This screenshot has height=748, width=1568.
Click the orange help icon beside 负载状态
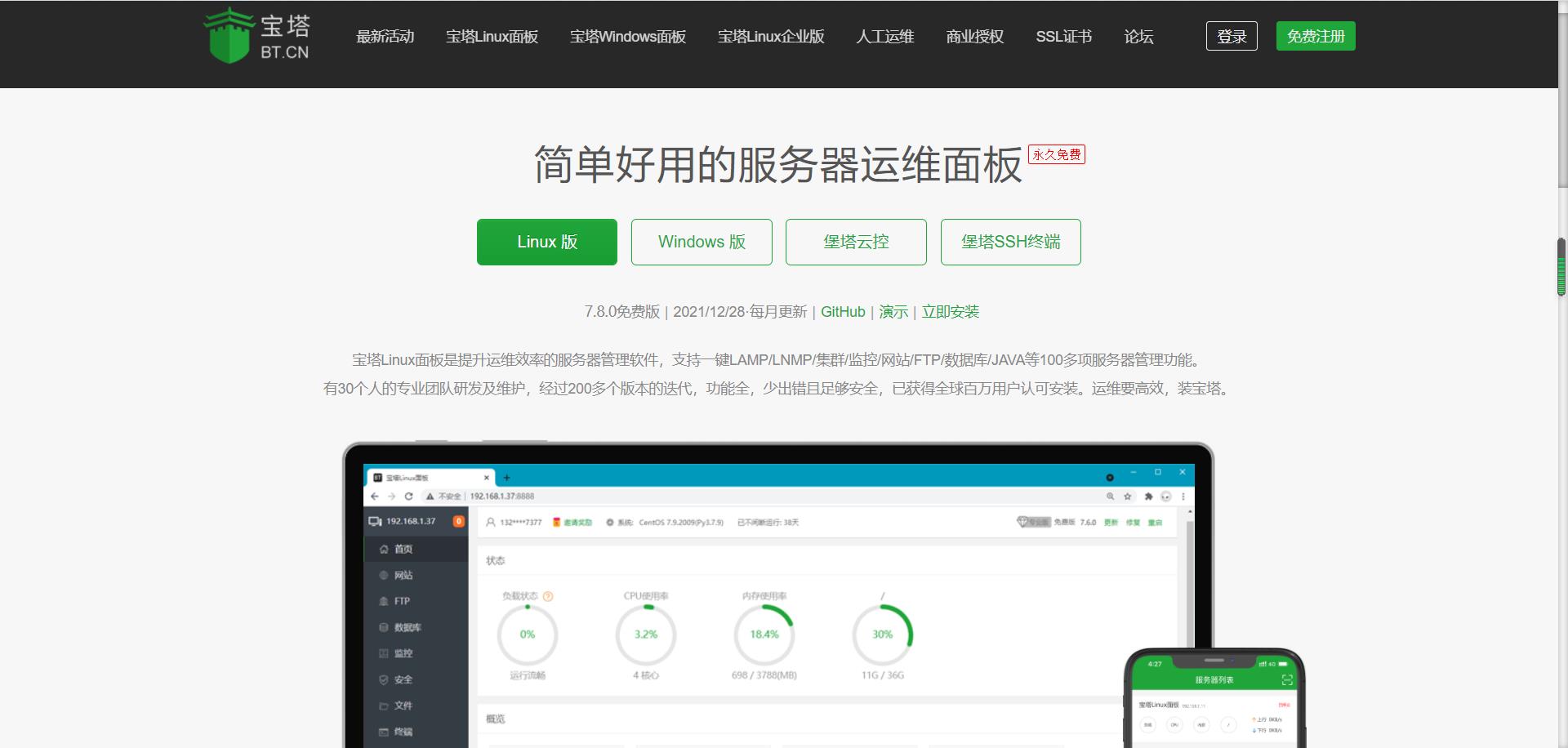(548, 597)
